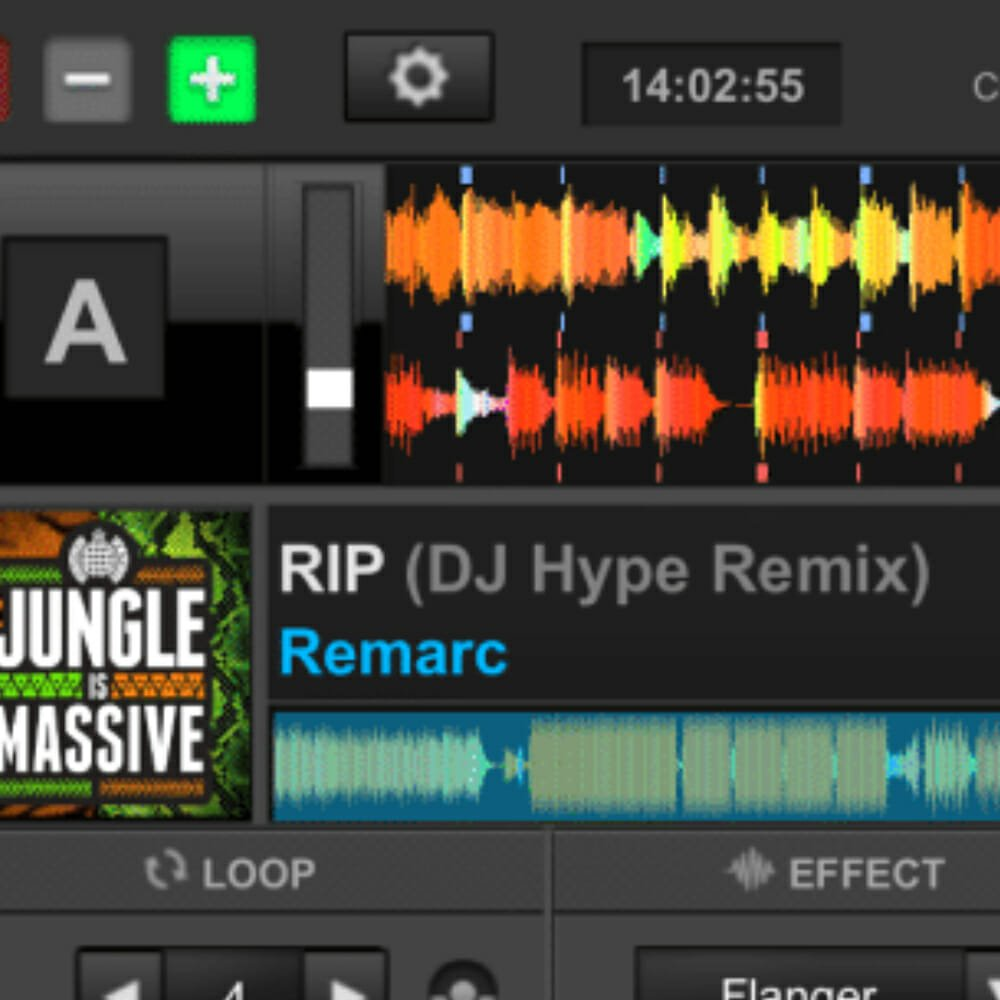Click the RIP (DJ Hype Remix) title
The image size is (1000, 1000).
[604, 571]
